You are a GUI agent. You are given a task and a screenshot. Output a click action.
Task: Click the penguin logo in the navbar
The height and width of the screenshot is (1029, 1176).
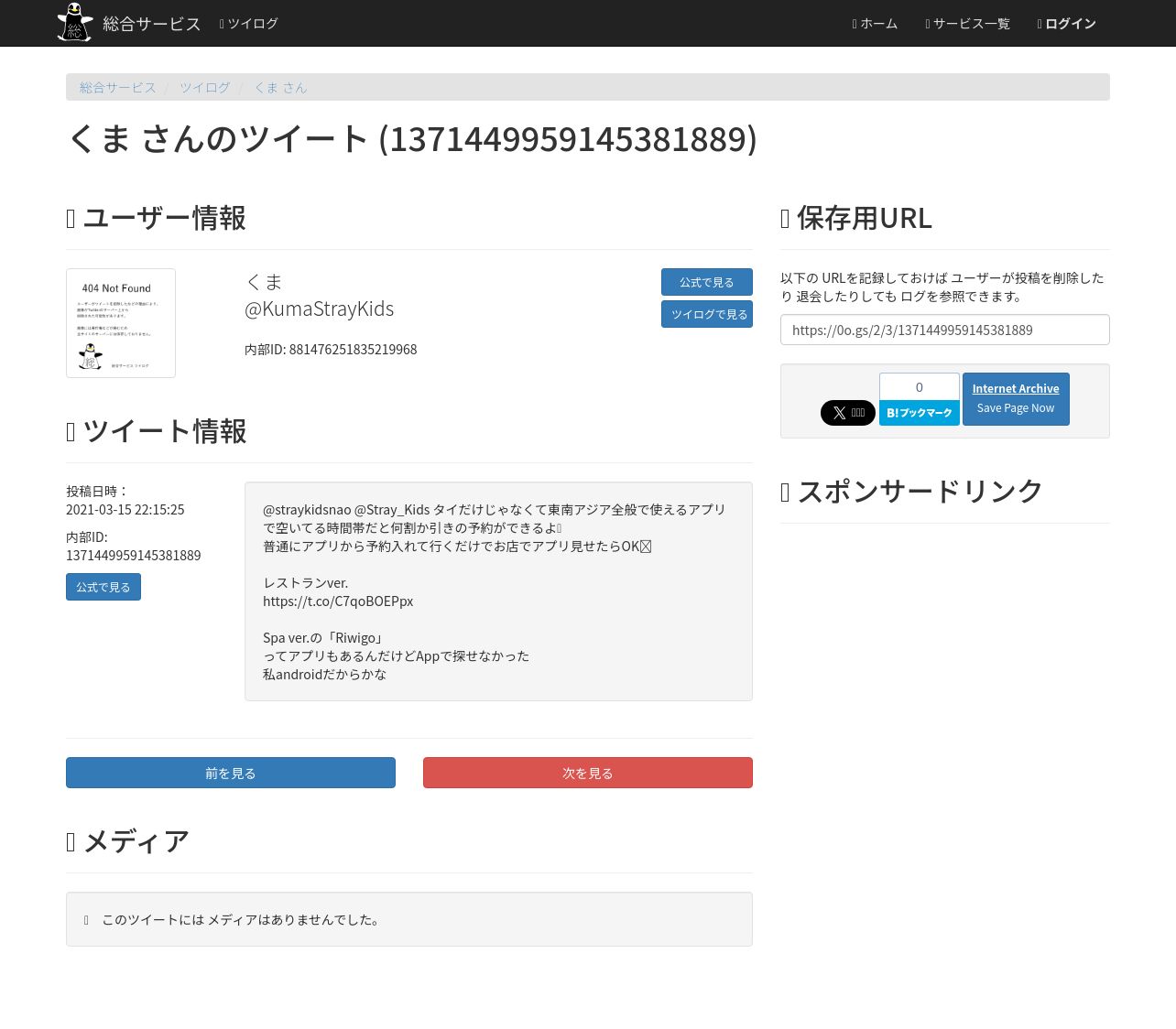[x=75, y=22]
